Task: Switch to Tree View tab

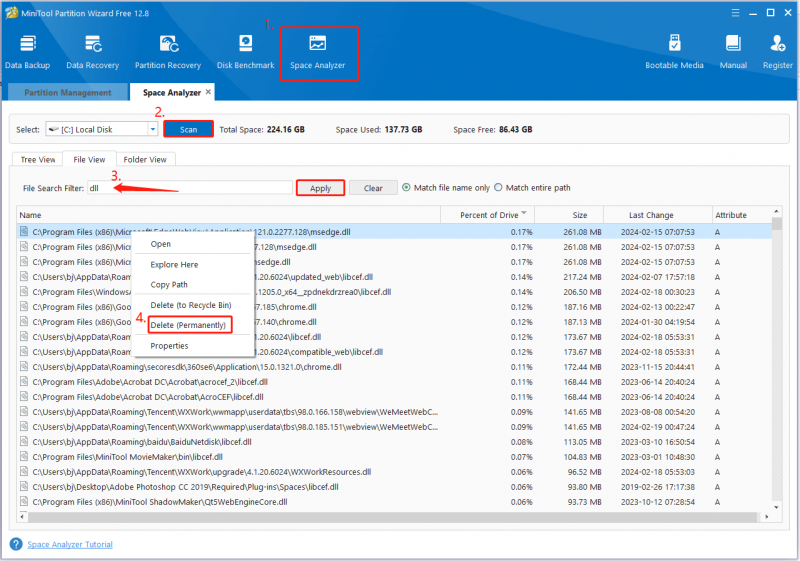Action: [x=38, y=160]
